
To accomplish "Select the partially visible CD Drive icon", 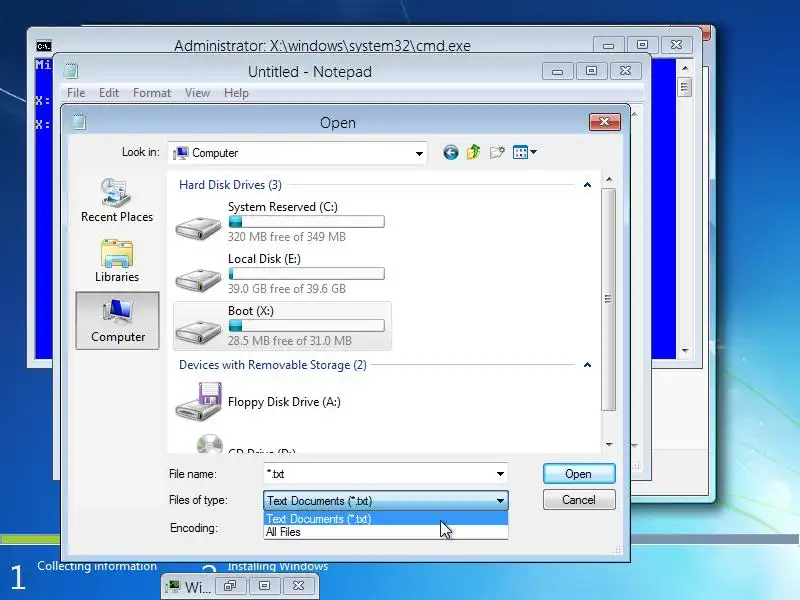I will coord(210,444).
